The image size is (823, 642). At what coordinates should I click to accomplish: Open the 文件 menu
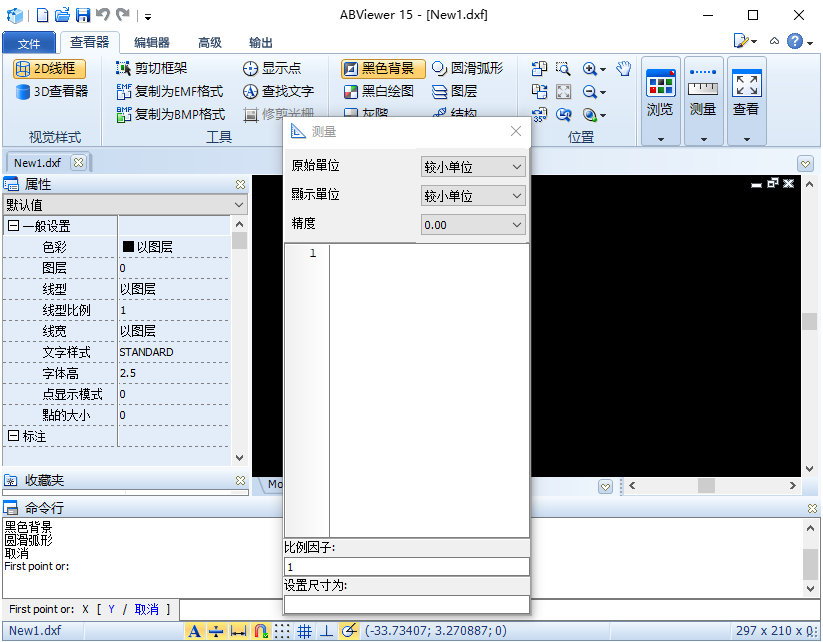(30, 42)
